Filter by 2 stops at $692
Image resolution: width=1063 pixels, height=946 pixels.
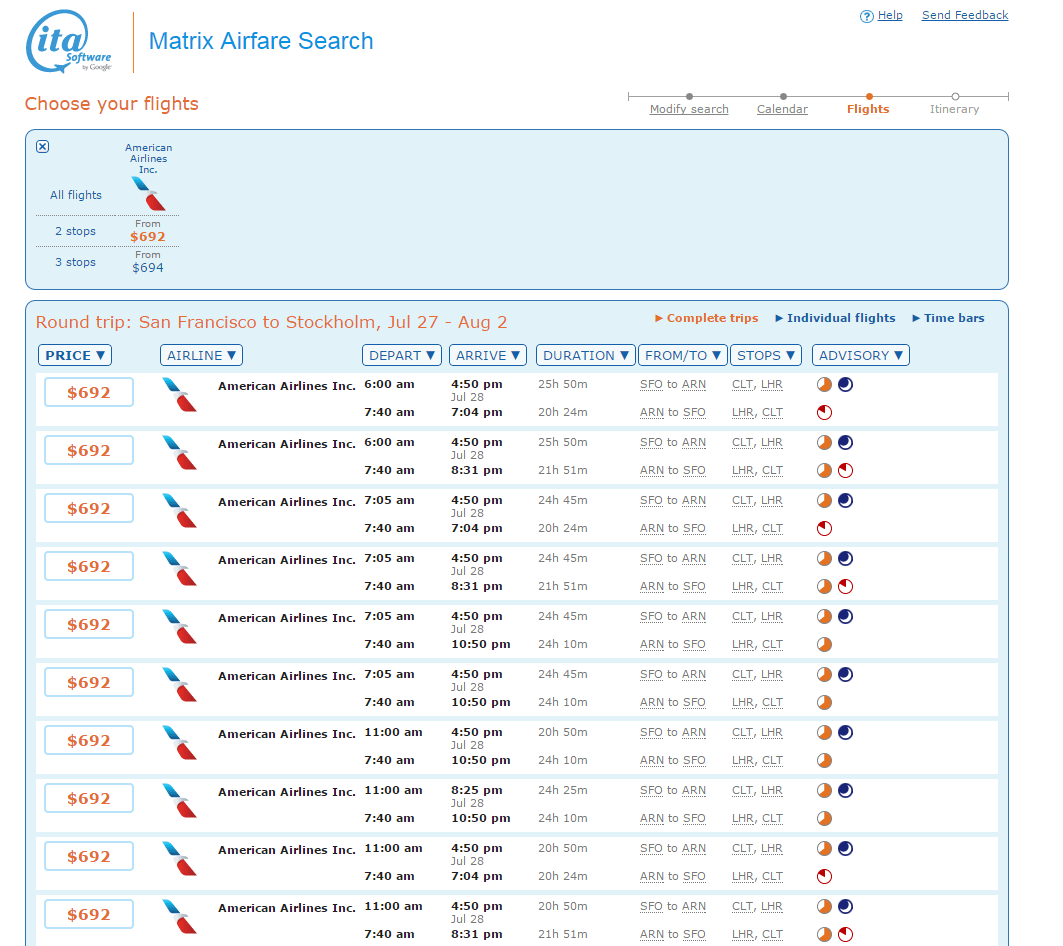[x=147, y=237]
